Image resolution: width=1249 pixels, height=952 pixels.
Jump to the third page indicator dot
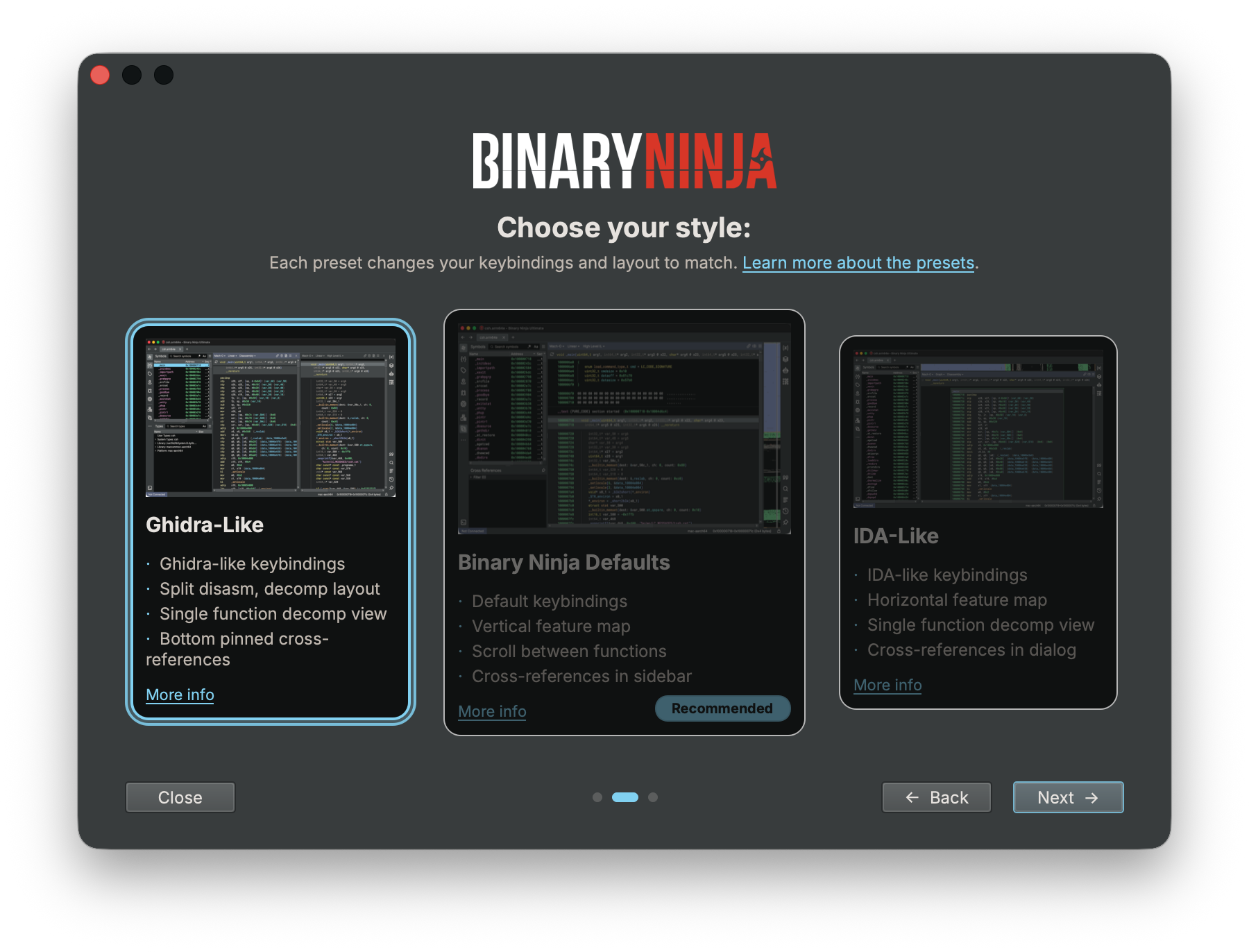(x=653, y=797)
